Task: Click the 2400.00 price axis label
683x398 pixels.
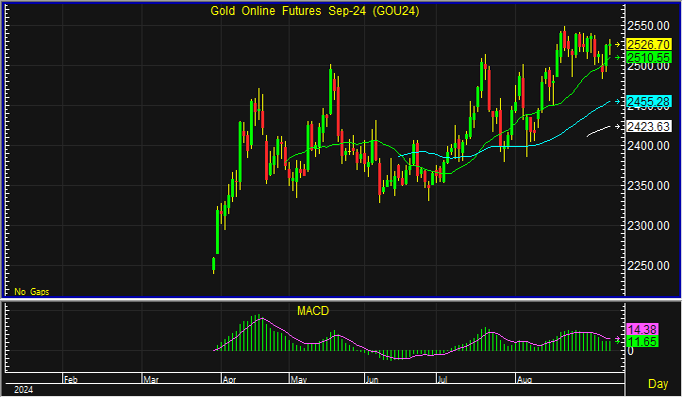Action: point(648,146)
